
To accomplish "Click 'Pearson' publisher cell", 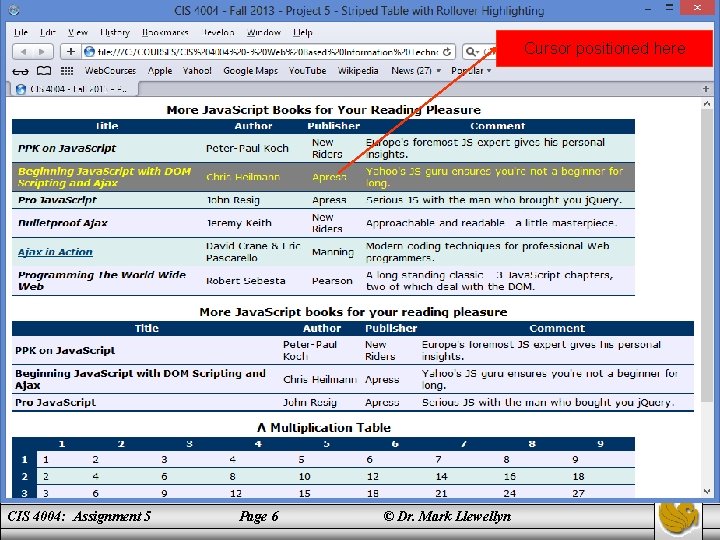I will point(332,281).
